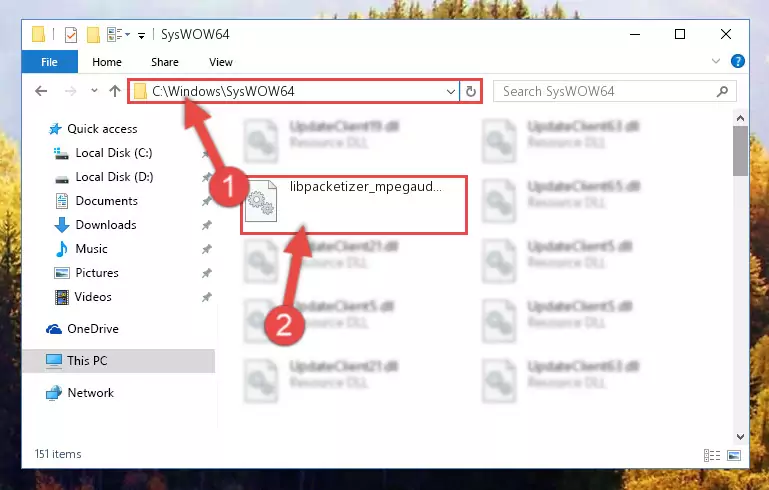Click the Properties quick access toolbar icon

tap(71, 35)
